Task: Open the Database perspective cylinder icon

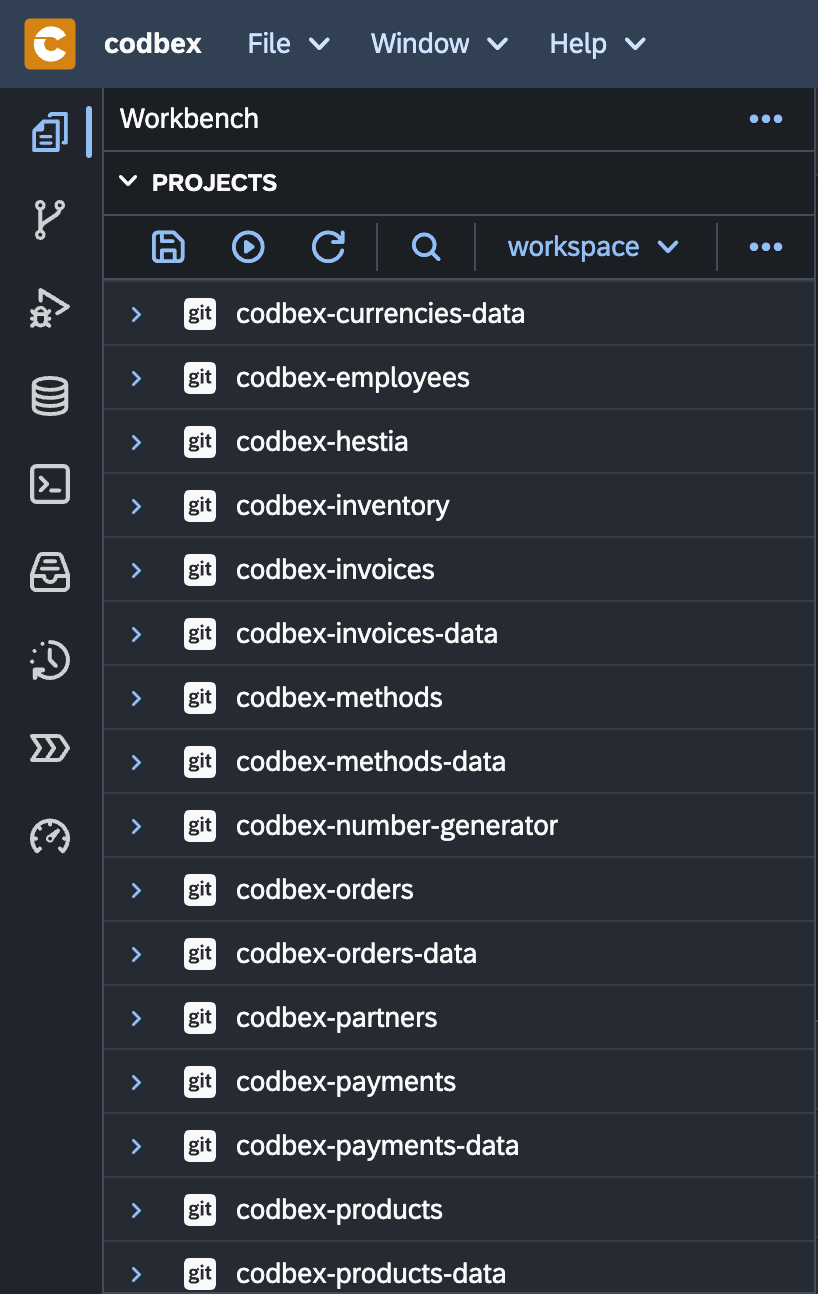Action: (50, 396)
